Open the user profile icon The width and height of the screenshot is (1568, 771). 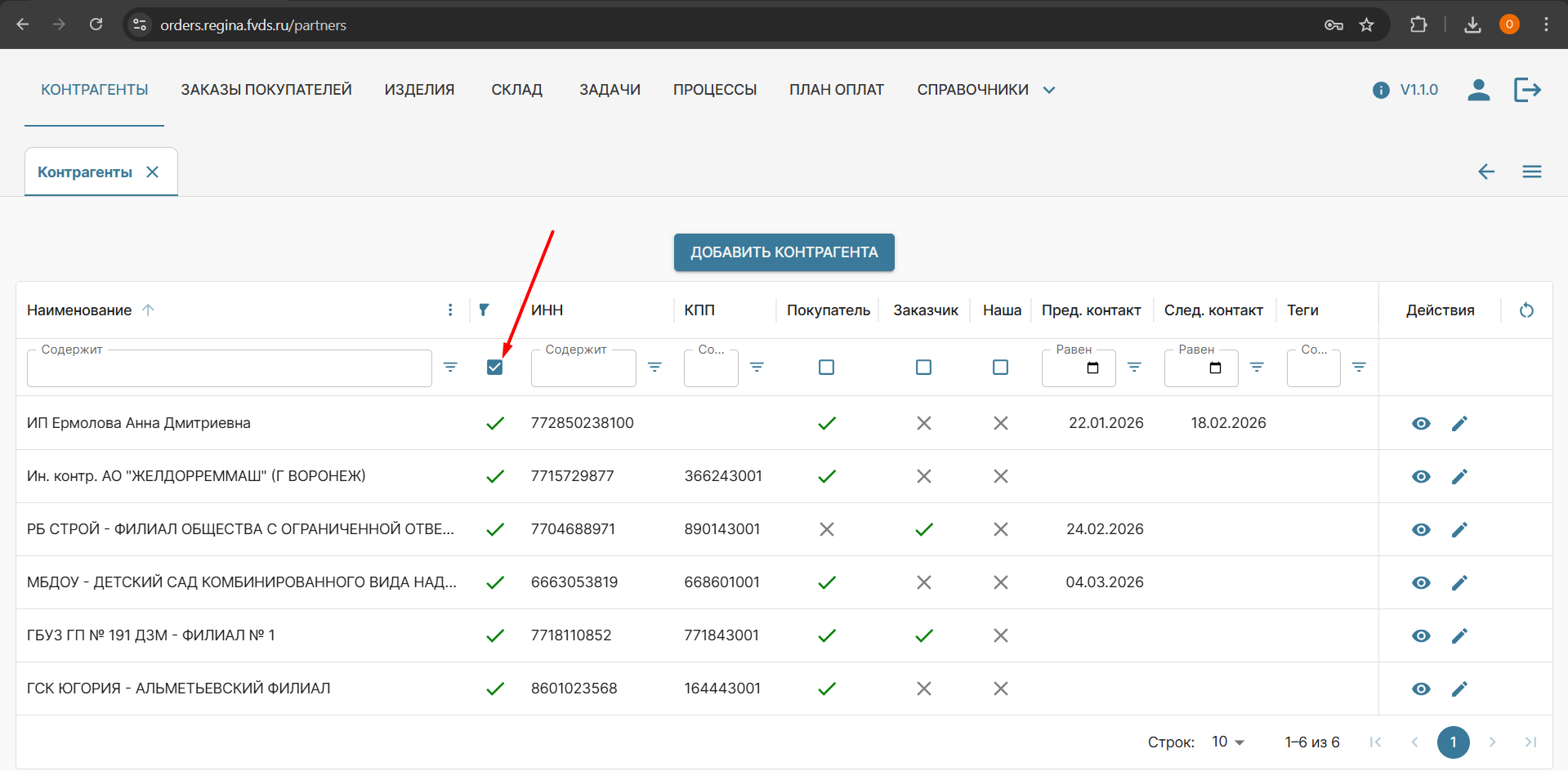pyautogui.click(x=1478, y=90)
